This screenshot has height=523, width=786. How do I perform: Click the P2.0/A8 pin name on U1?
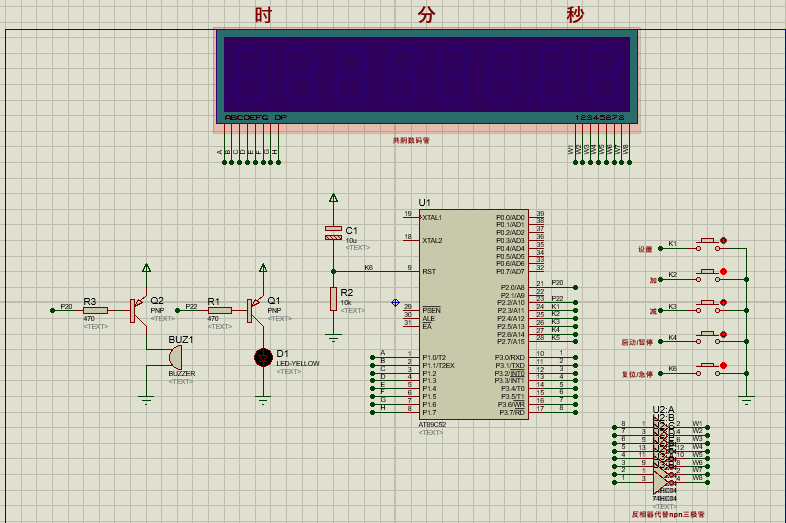[512, 287]
